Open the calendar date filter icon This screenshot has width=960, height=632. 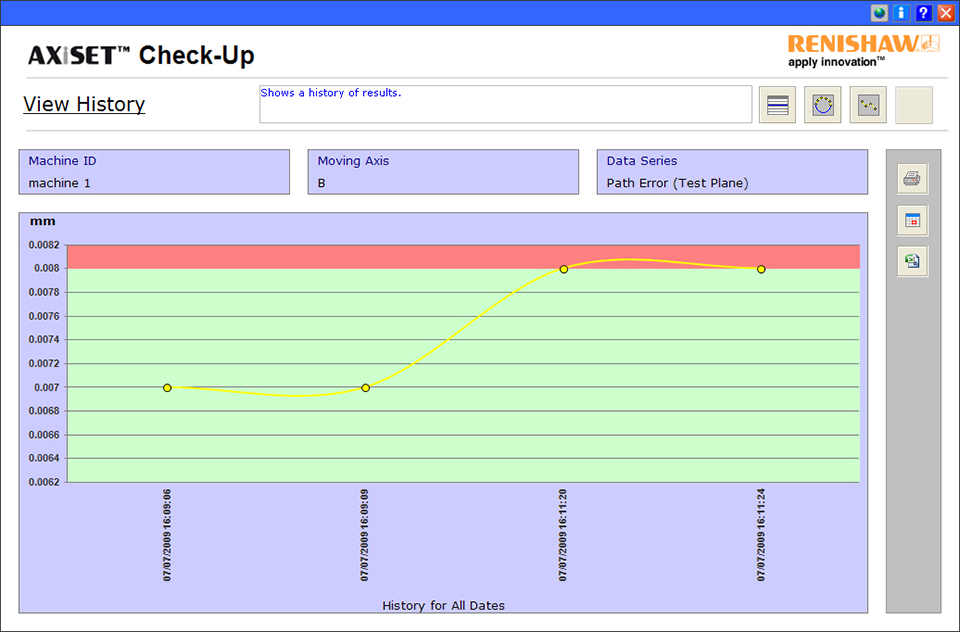click(912, 220)
